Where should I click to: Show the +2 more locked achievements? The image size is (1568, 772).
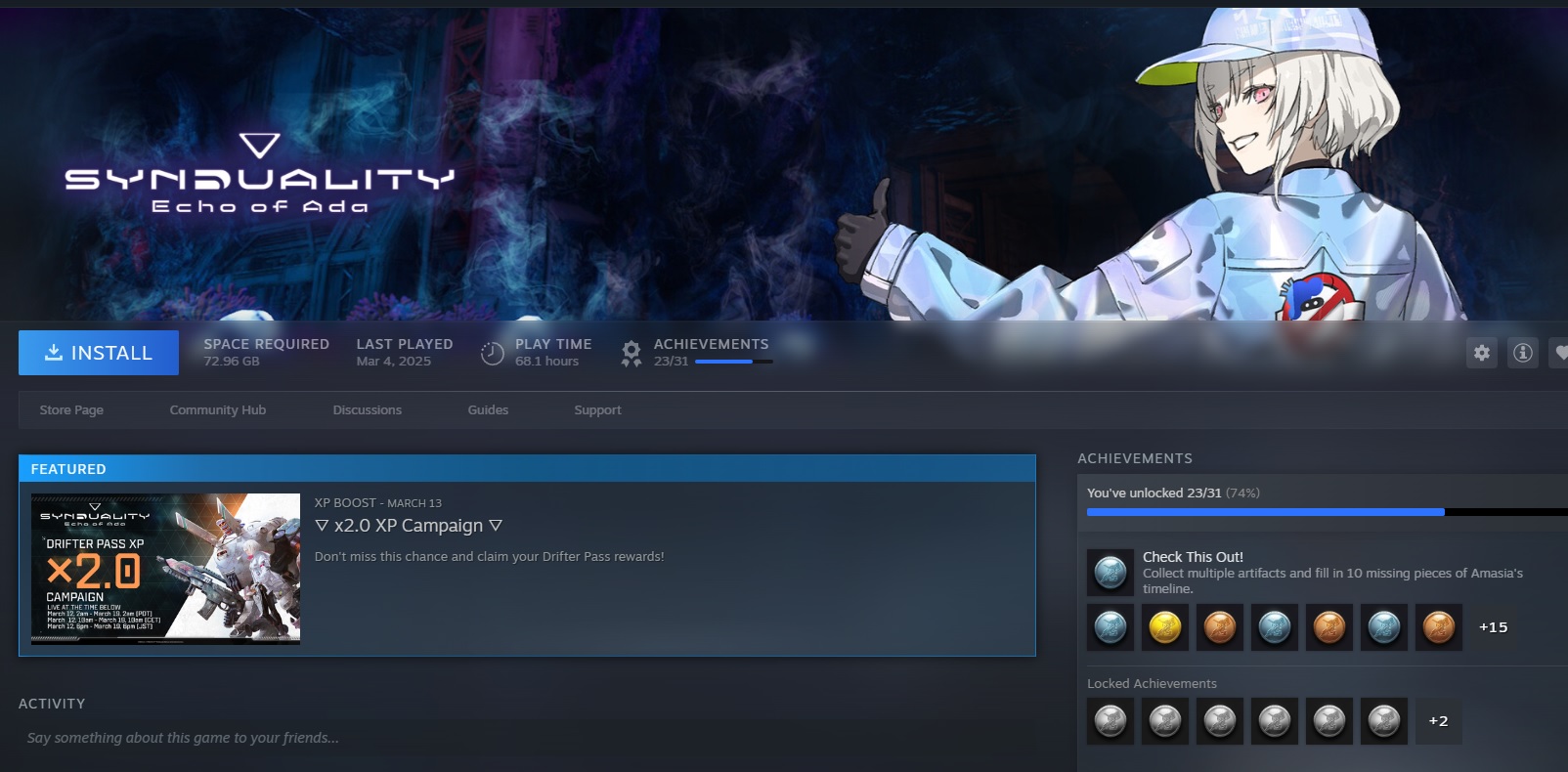point(1439,721)
